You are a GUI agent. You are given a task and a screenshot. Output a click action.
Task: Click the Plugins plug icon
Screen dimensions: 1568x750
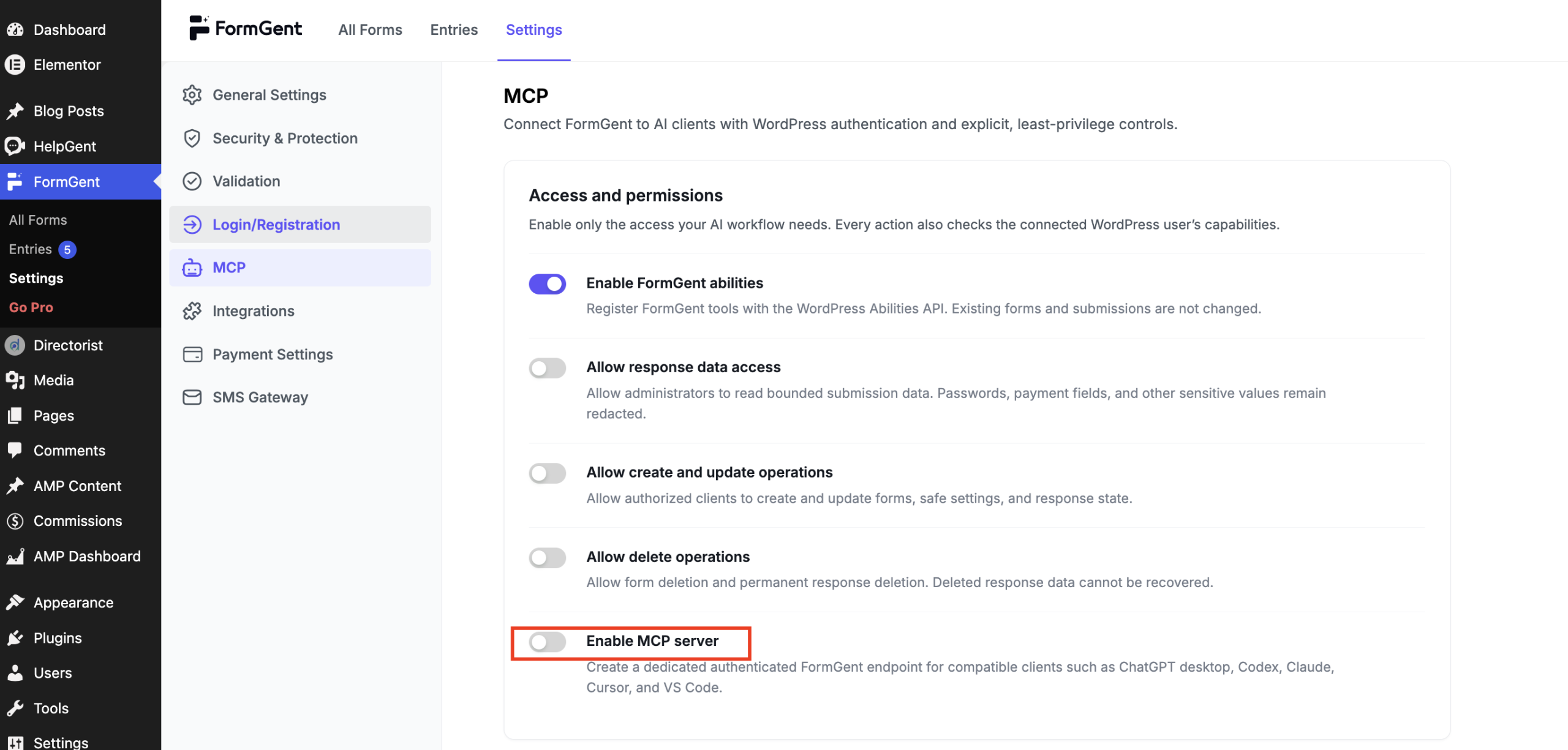(15, 638)
